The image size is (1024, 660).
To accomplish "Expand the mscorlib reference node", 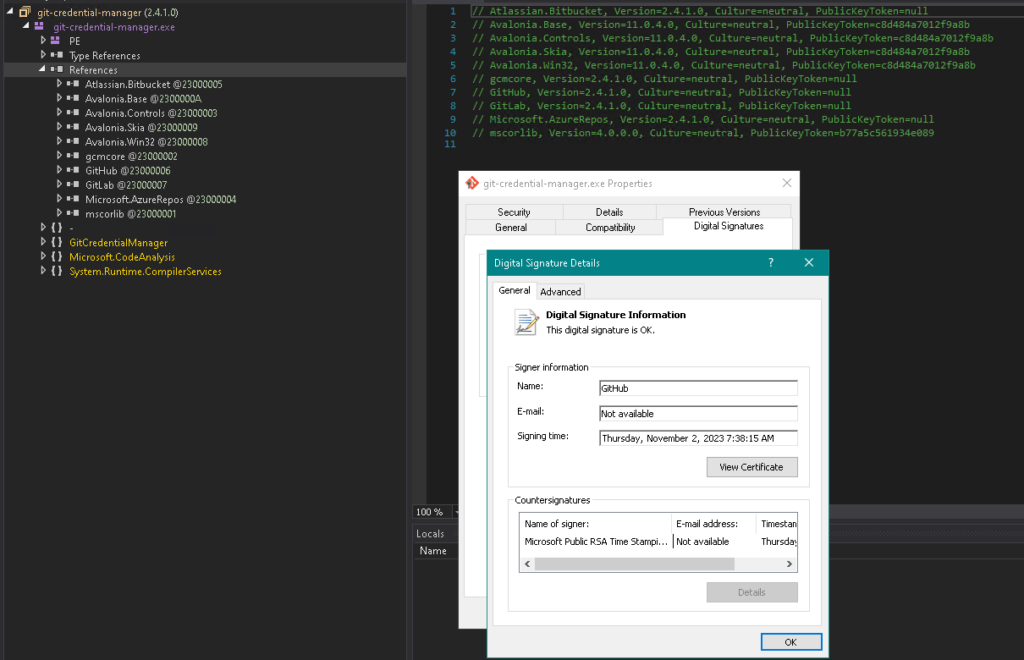I will [59, 214].
